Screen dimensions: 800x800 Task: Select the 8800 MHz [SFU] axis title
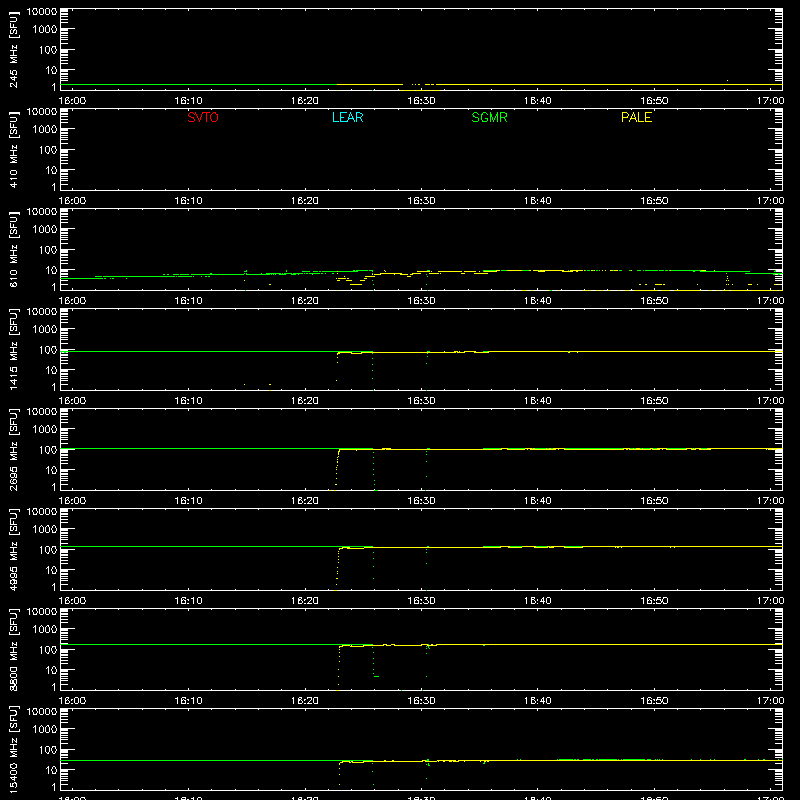(x=14, y=649)
